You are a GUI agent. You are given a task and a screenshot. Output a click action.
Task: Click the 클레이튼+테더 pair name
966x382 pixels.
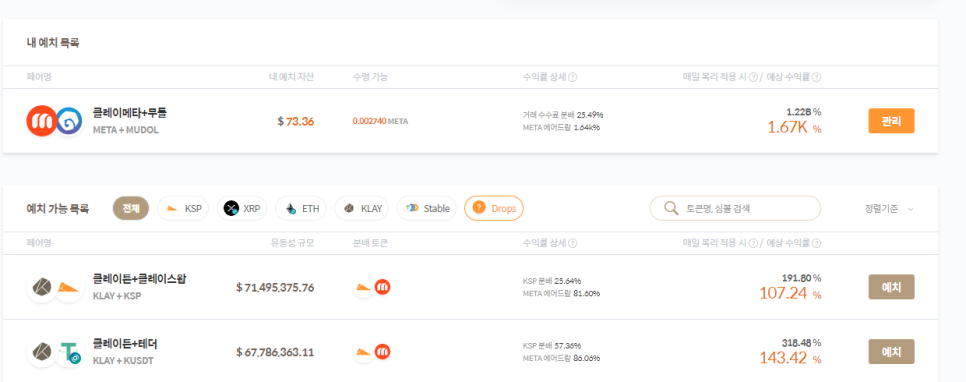tap(125, 343)
